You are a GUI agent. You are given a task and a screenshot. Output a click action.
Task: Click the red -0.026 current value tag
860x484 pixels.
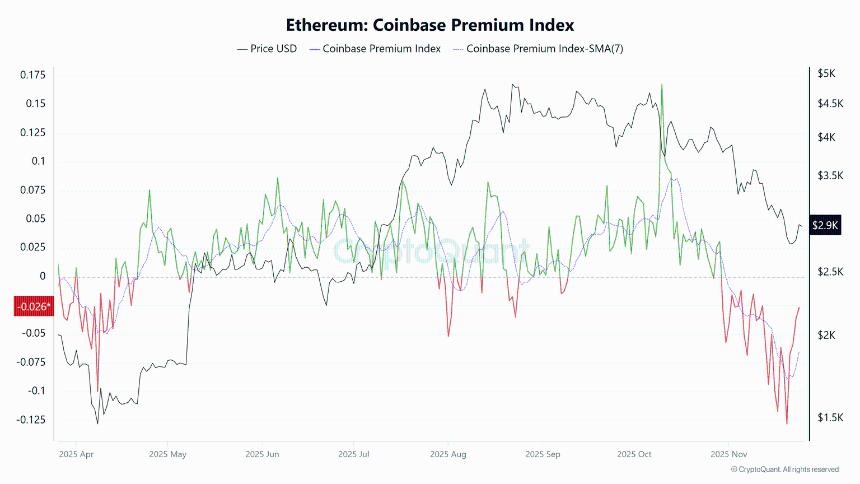click(31, 306)
